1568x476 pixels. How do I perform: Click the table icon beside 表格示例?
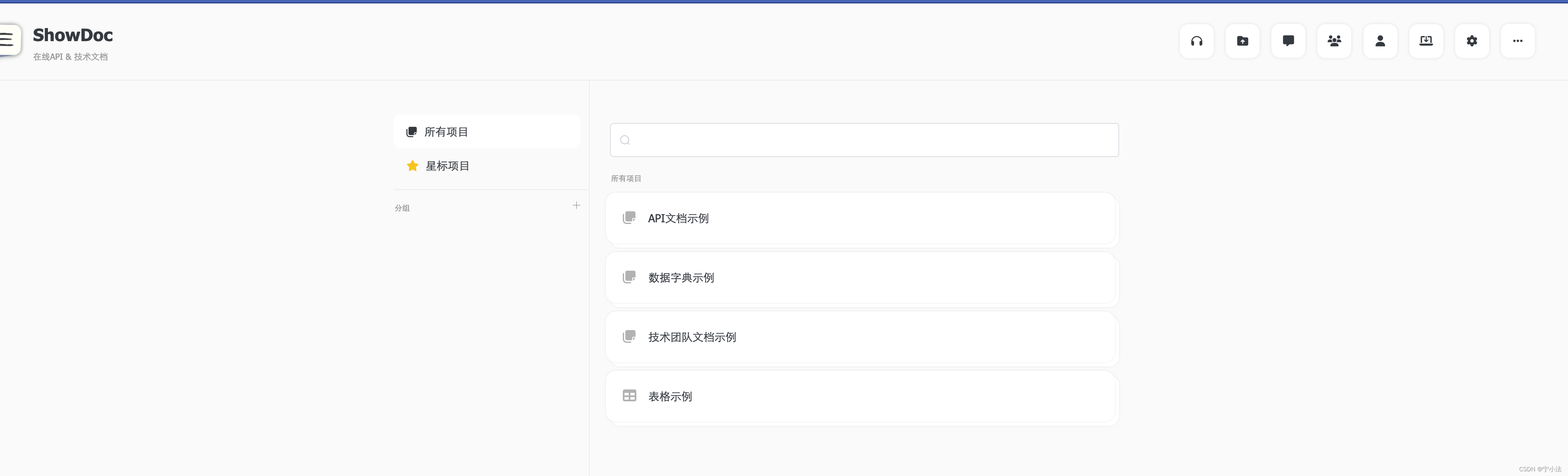[x=630, y=396]
